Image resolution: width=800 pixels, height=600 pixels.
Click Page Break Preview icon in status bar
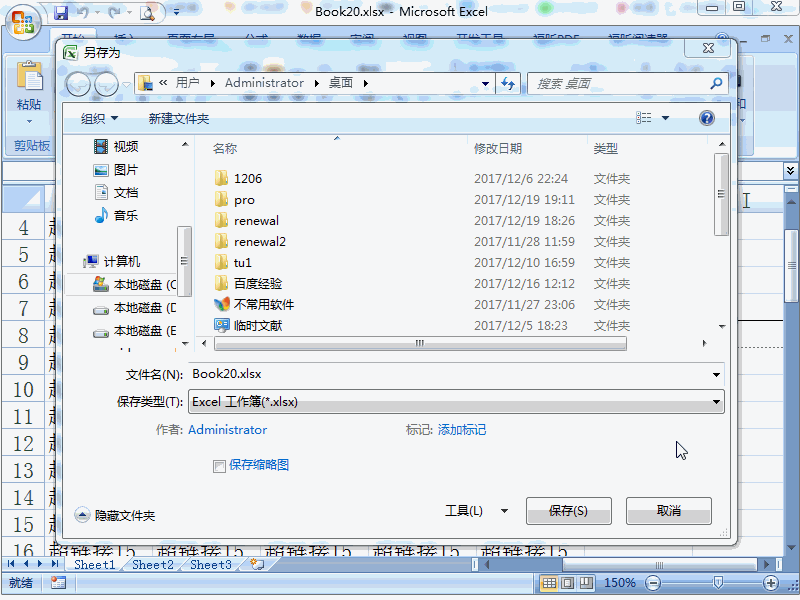point(586,583)
